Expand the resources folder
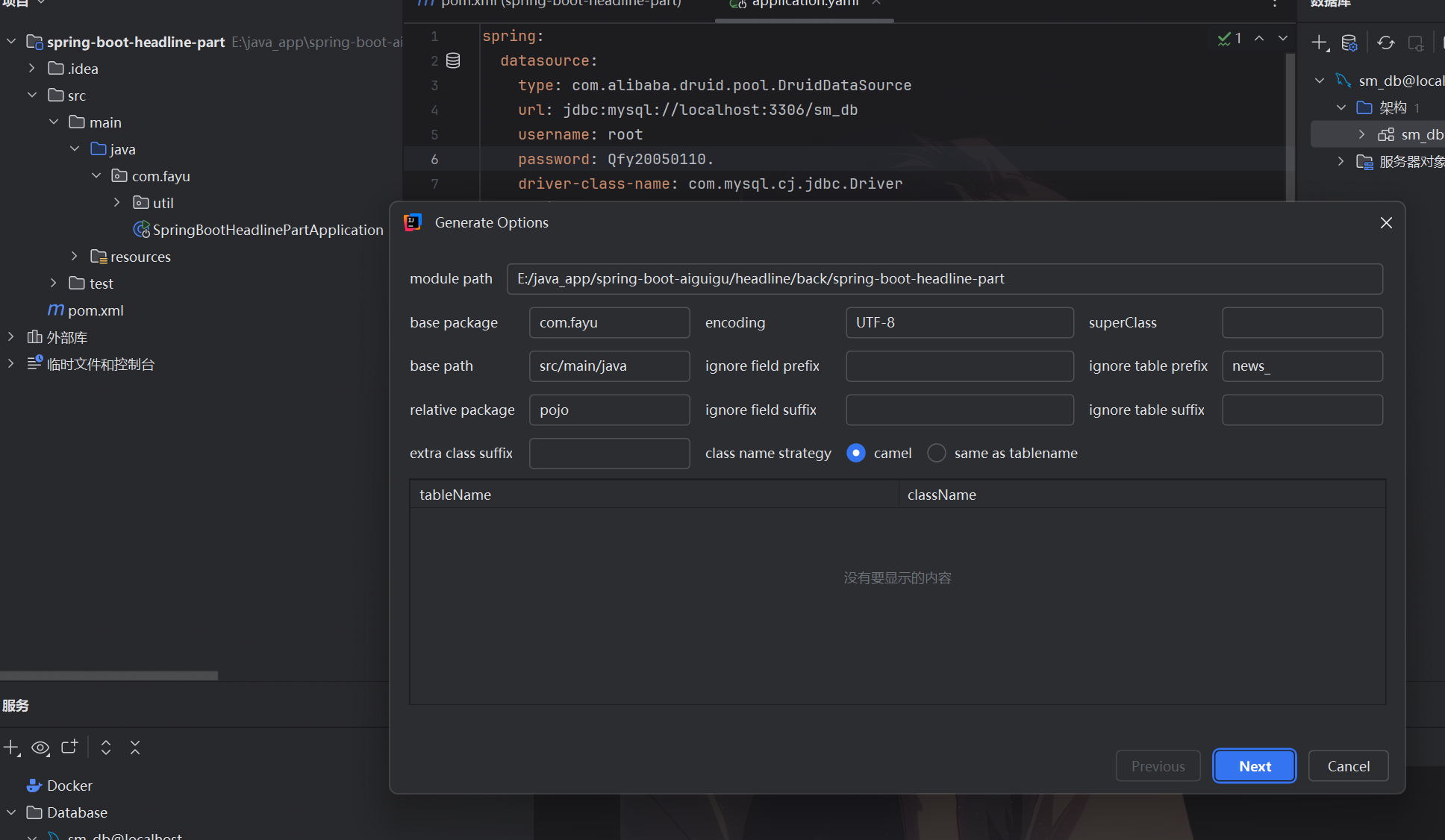The image size is (1445, 840). [75, 257]
